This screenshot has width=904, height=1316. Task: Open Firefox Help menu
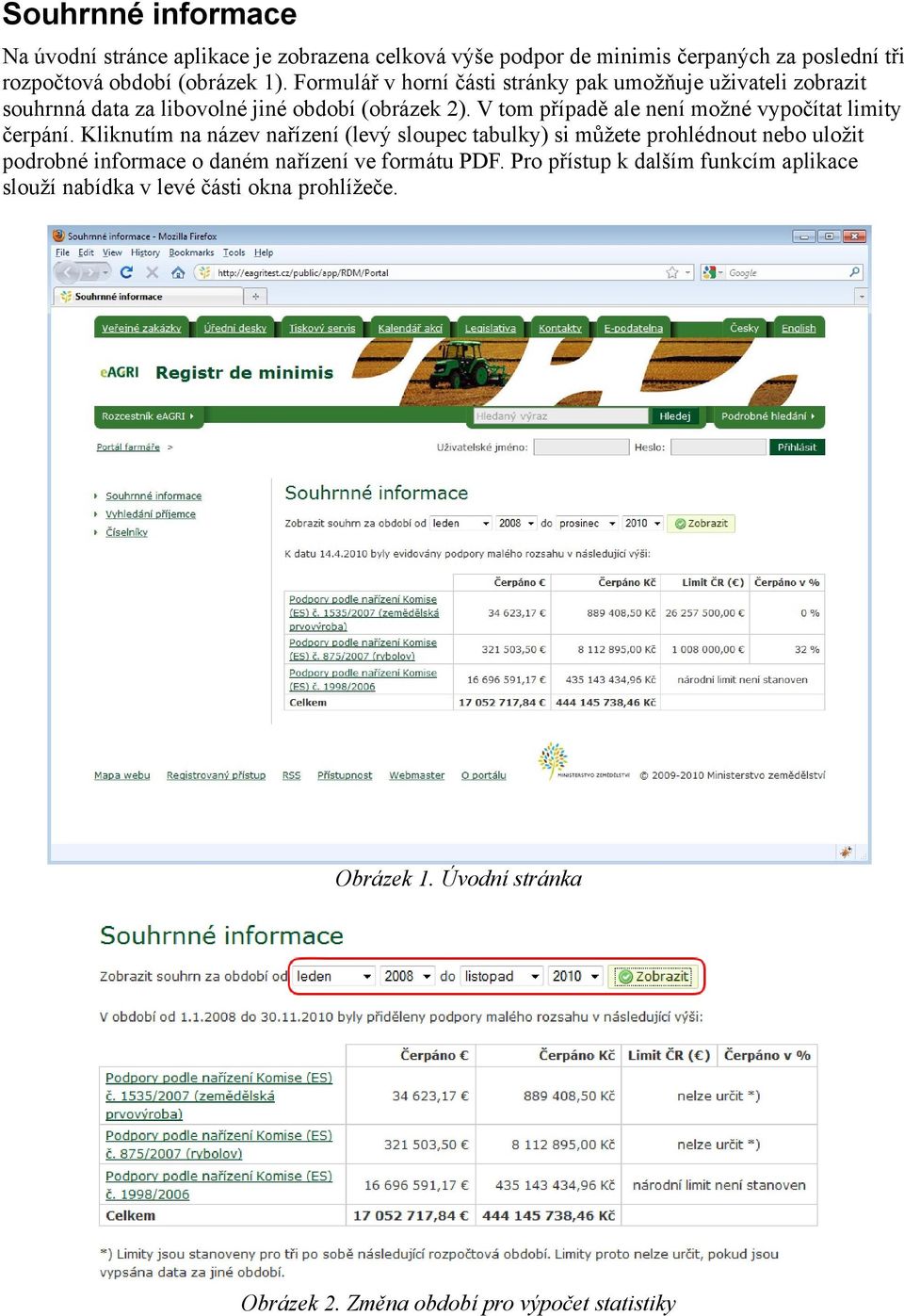[264, 252]
